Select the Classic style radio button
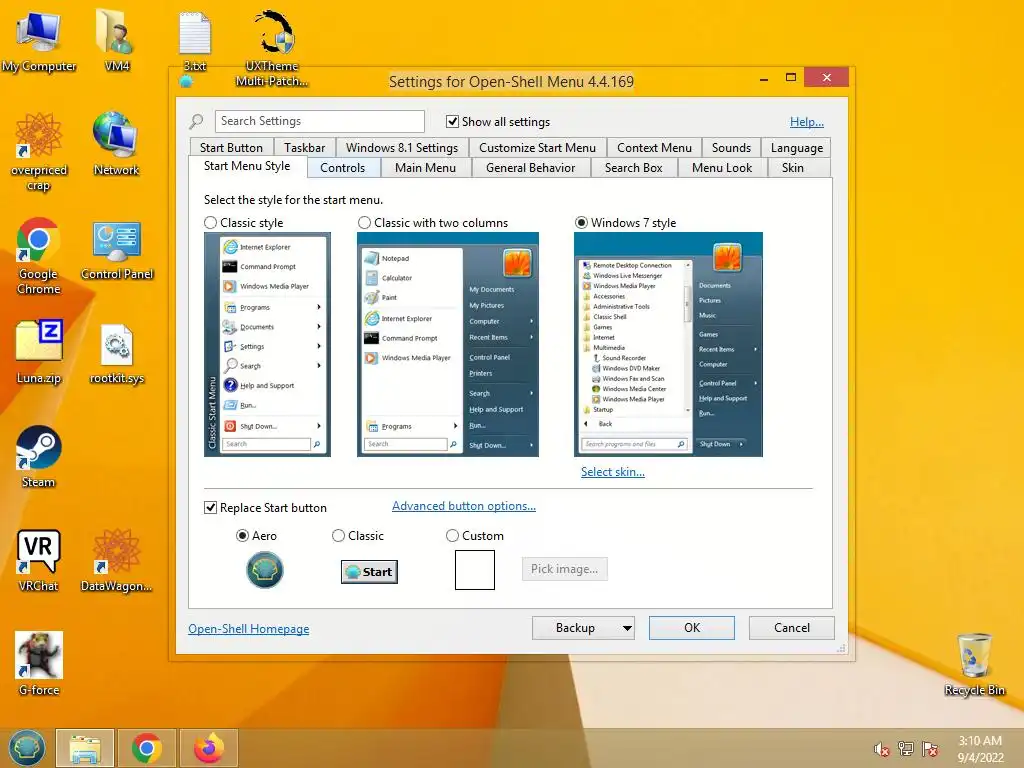Screen dimensions: 1024x768 pyautogui.click(x=210, y=223)
